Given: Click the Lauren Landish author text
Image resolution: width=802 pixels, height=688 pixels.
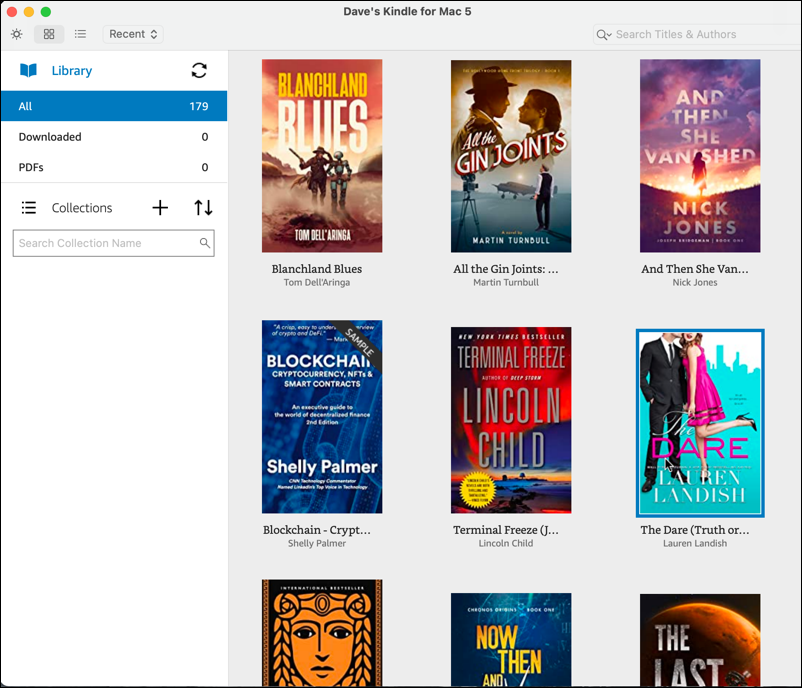Looking at the screenshot, I should point(695,543).
